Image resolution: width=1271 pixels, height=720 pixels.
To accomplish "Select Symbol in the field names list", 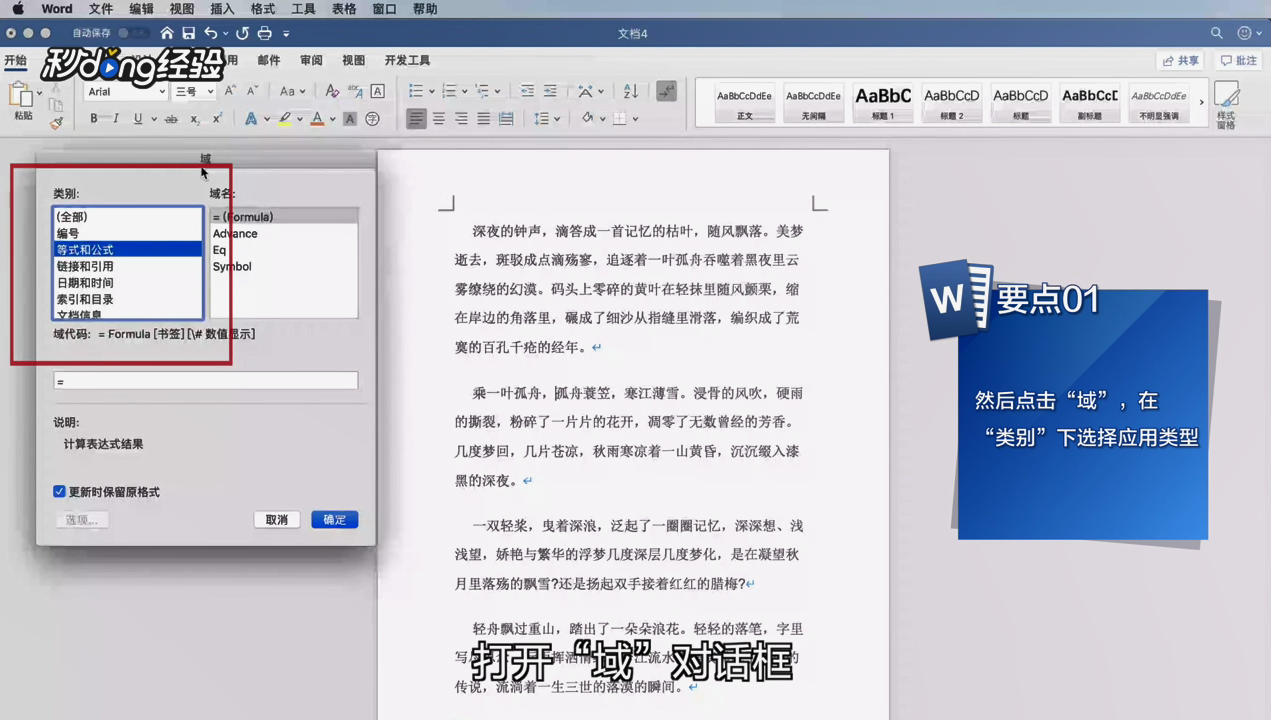I will click(283, 267).
